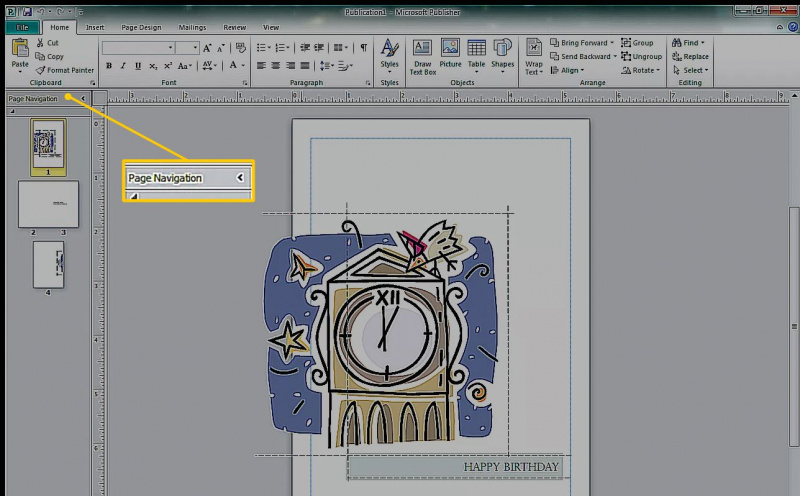Toggle underline formatting
800x496 pixels.
[x=138, y=66]
